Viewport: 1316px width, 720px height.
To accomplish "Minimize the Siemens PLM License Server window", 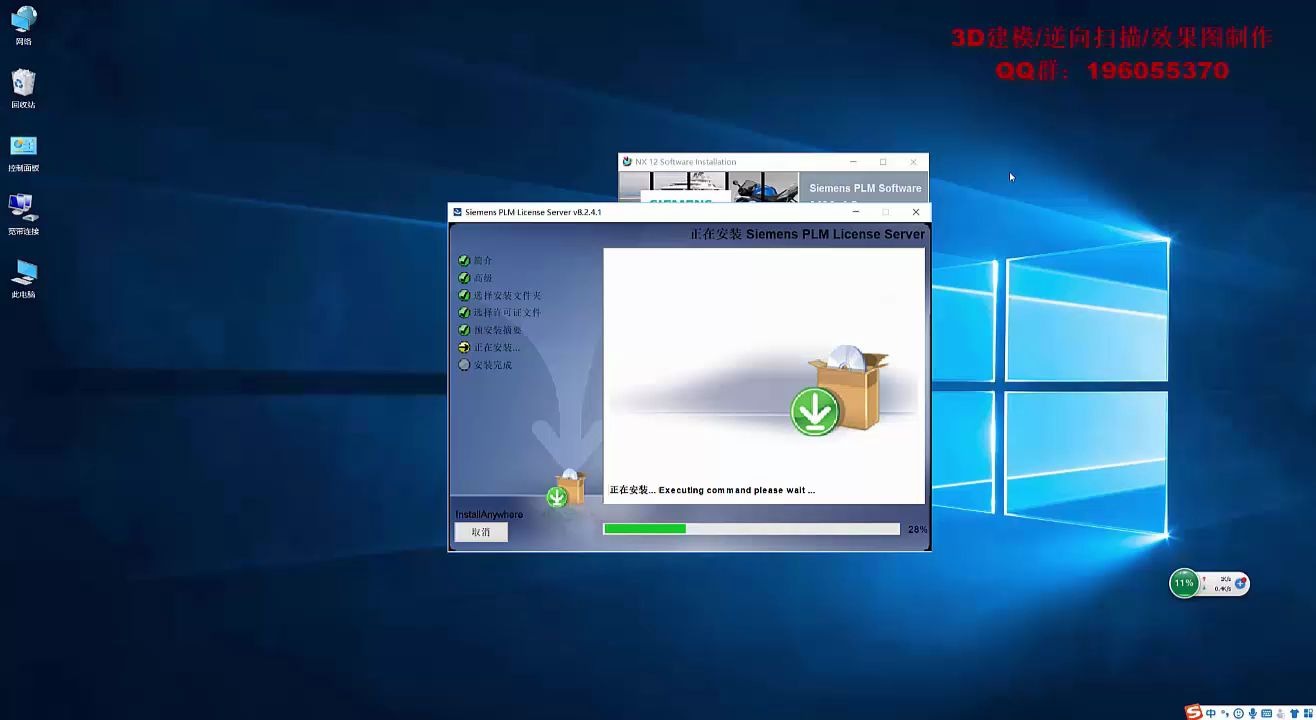I will pyautogui.click(x=855, y=212).
